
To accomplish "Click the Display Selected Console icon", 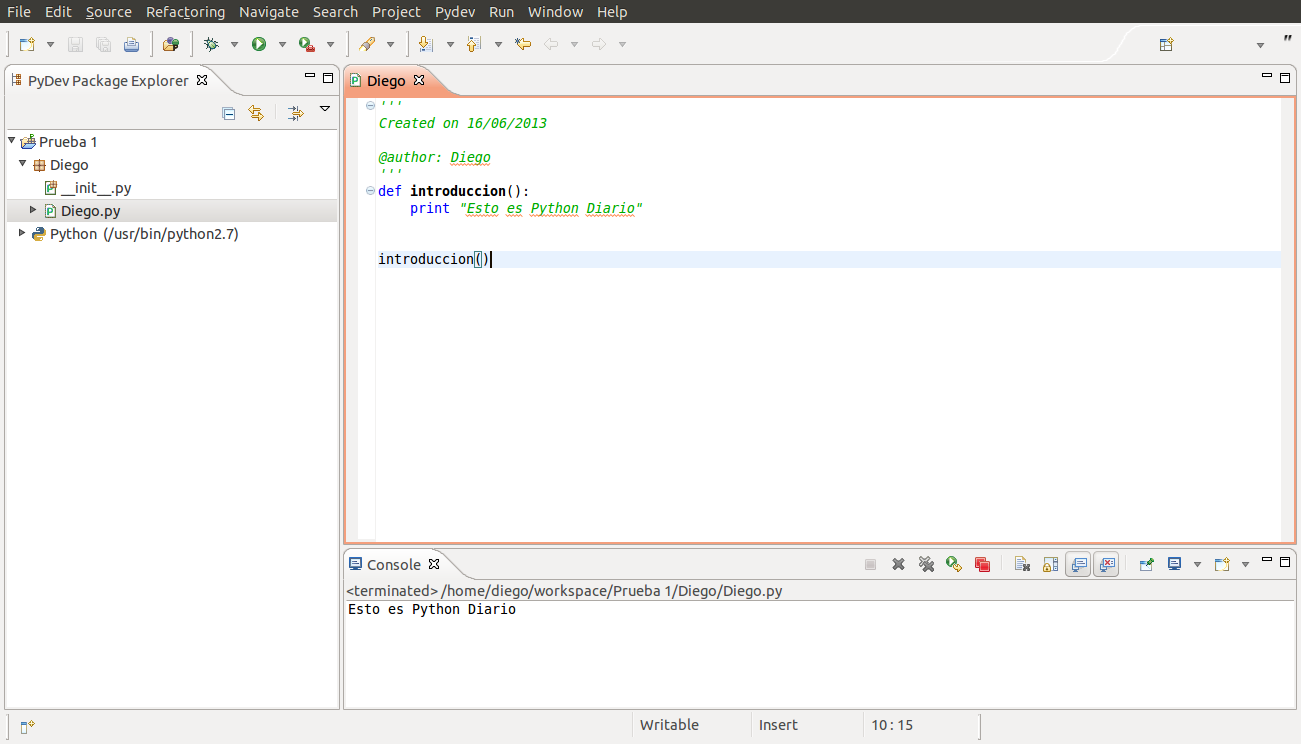I will pos(1175,564).
